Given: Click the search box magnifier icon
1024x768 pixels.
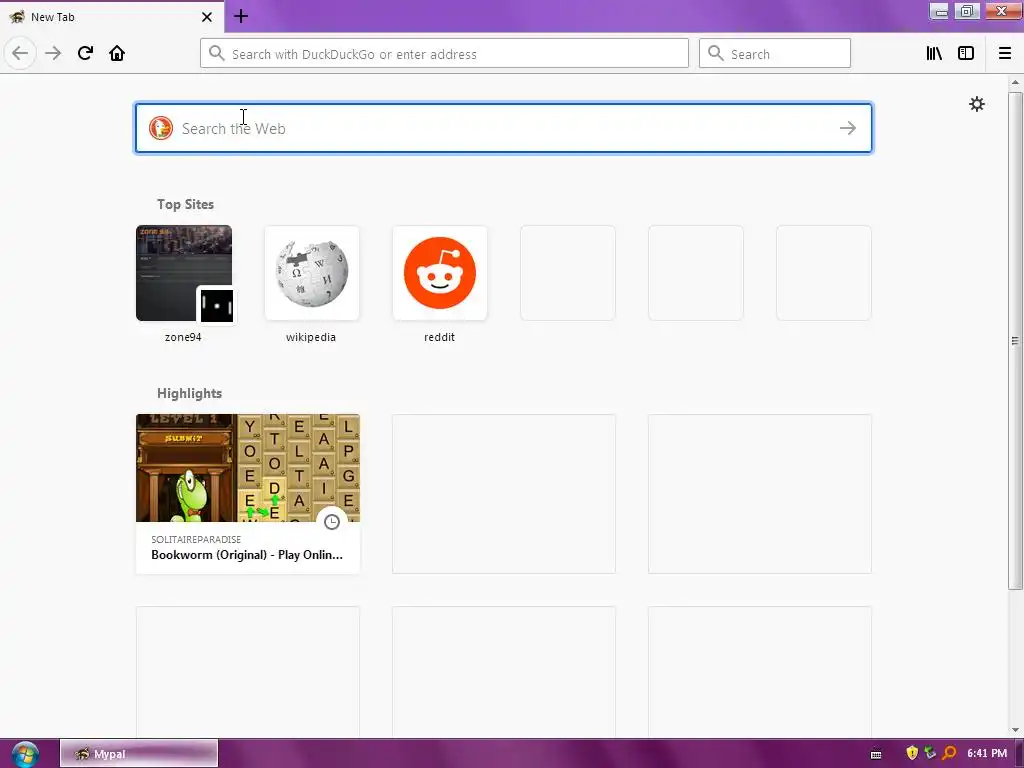Looking at the screenshot, I should click(x=716, y=54).
